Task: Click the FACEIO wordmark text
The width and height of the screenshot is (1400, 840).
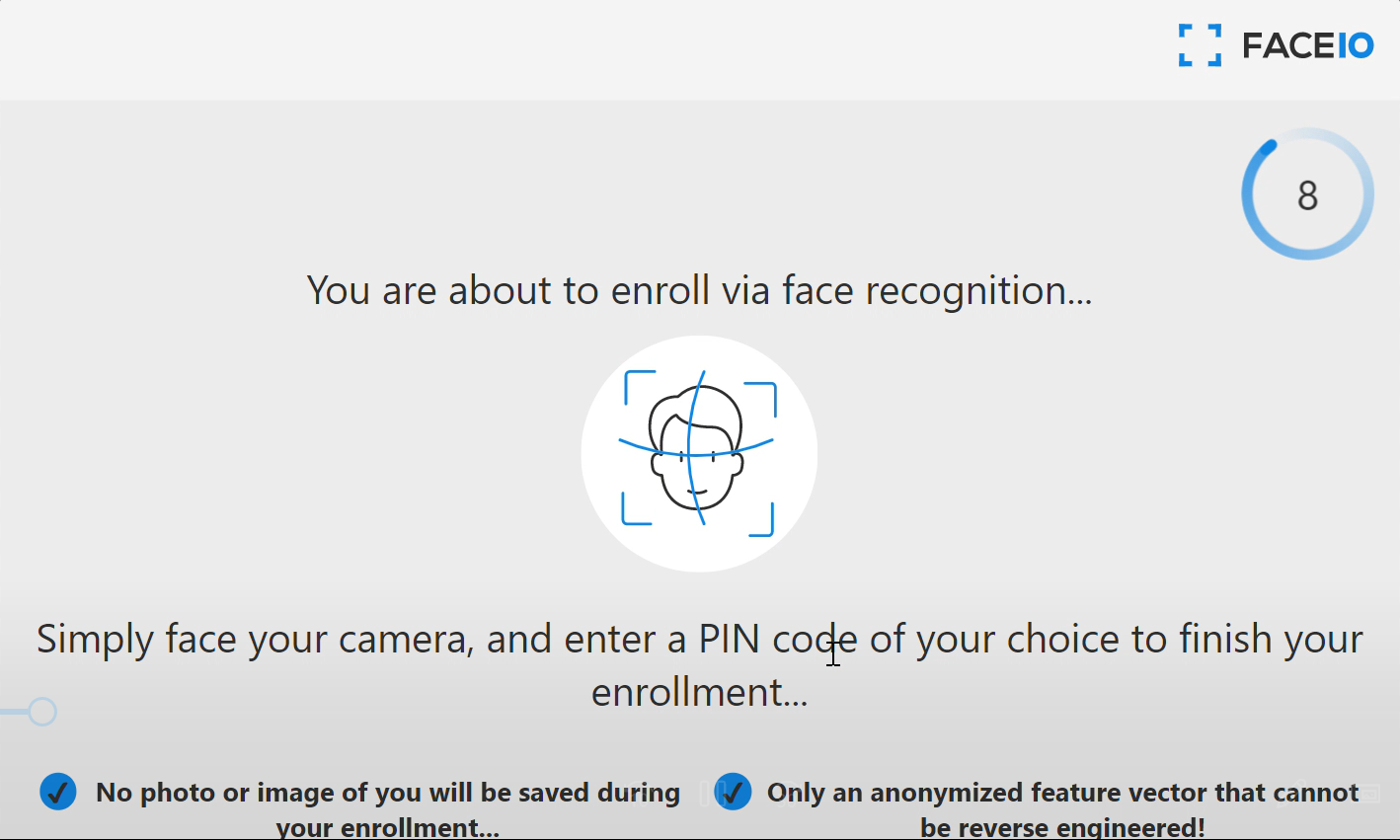Action: [x=1308, y=45]
